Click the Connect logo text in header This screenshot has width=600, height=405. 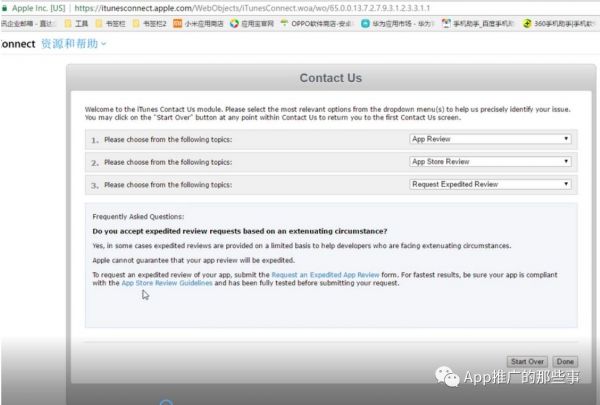18,44
